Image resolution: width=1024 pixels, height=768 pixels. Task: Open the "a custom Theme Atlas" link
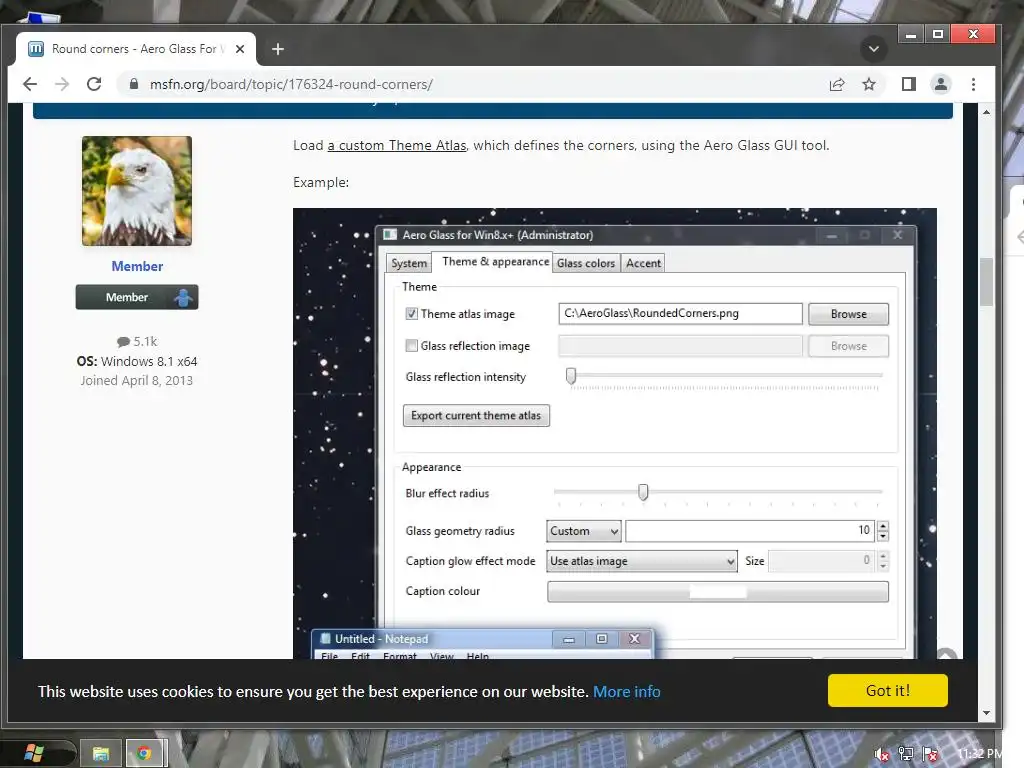(x=397, y=146)
